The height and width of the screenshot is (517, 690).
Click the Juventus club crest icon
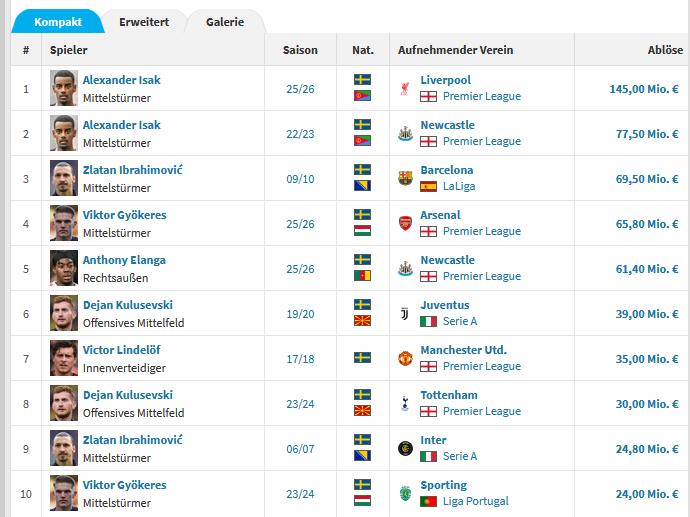(405, 313)
